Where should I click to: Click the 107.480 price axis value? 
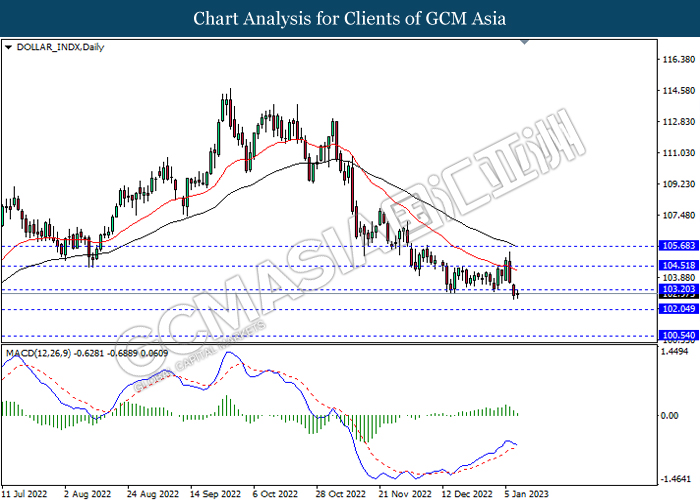679,216
